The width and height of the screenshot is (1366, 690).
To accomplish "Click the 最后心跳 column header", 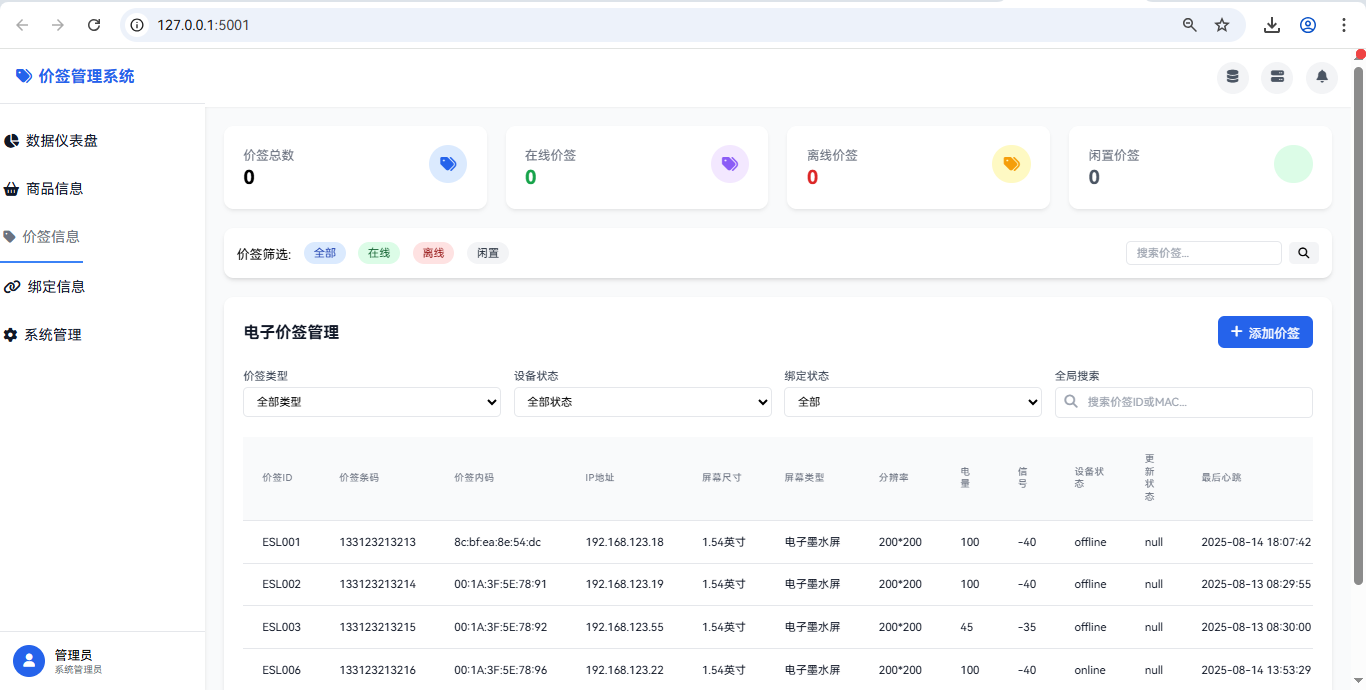I will [1221, 478].
